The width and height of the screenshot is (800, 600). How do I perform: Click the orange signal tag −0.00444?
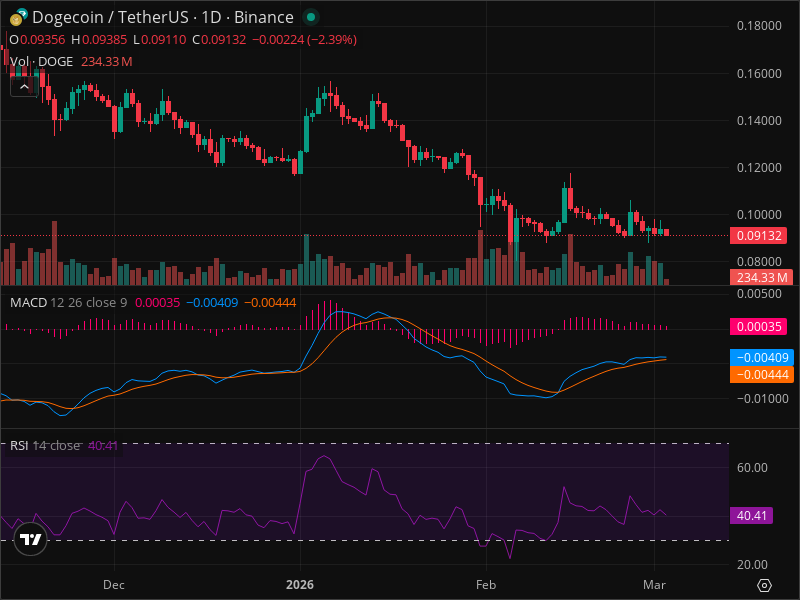(x=762, y=374)
